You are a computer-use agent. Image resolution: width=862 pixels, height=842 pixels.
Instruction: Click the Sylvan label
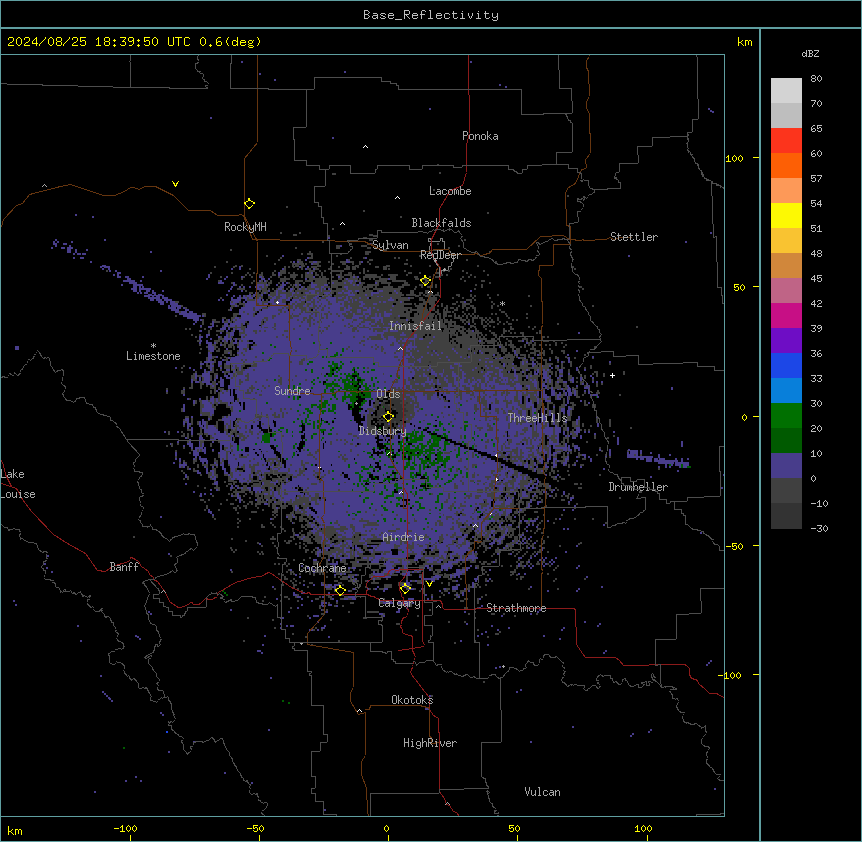coord(390,245)
